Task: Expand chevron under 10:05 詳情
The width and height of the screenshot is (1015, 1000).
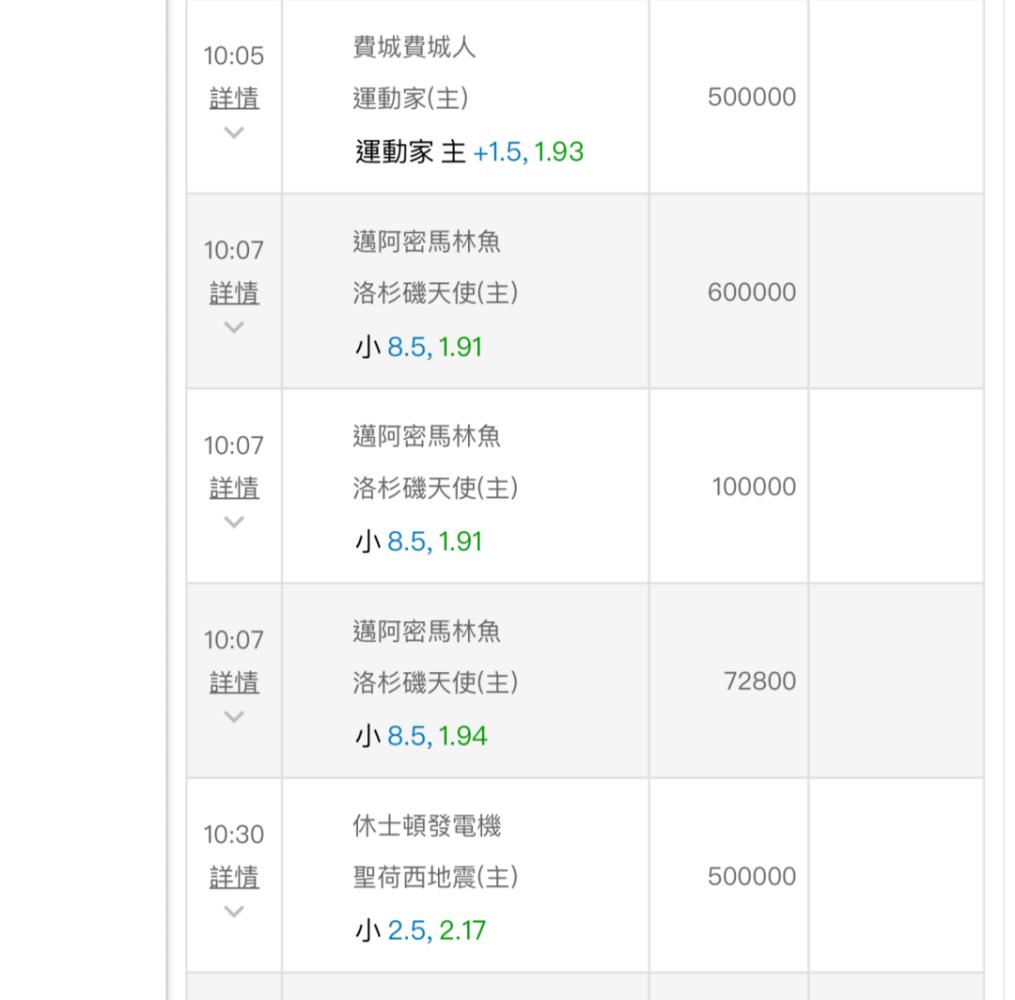Action: (x=234, y=132)
